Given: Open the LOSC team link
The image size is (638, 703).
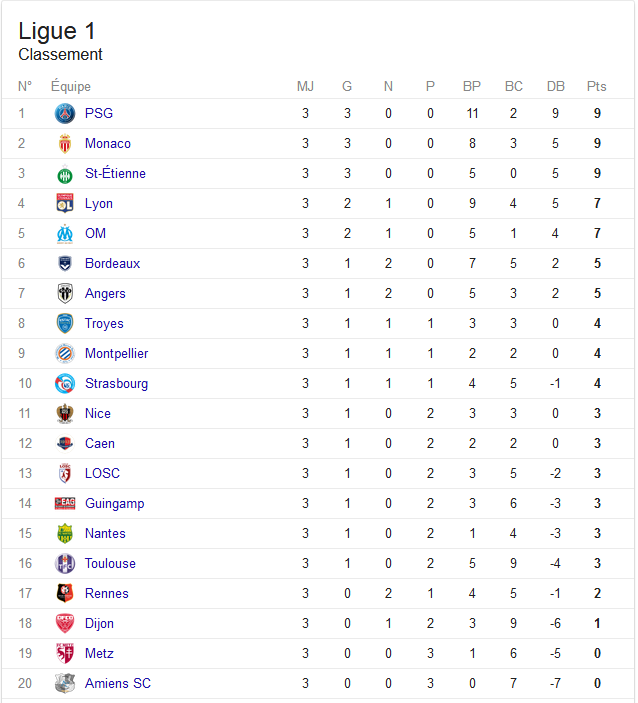Looking at the screenshot, I should click(x=103, y=473).
